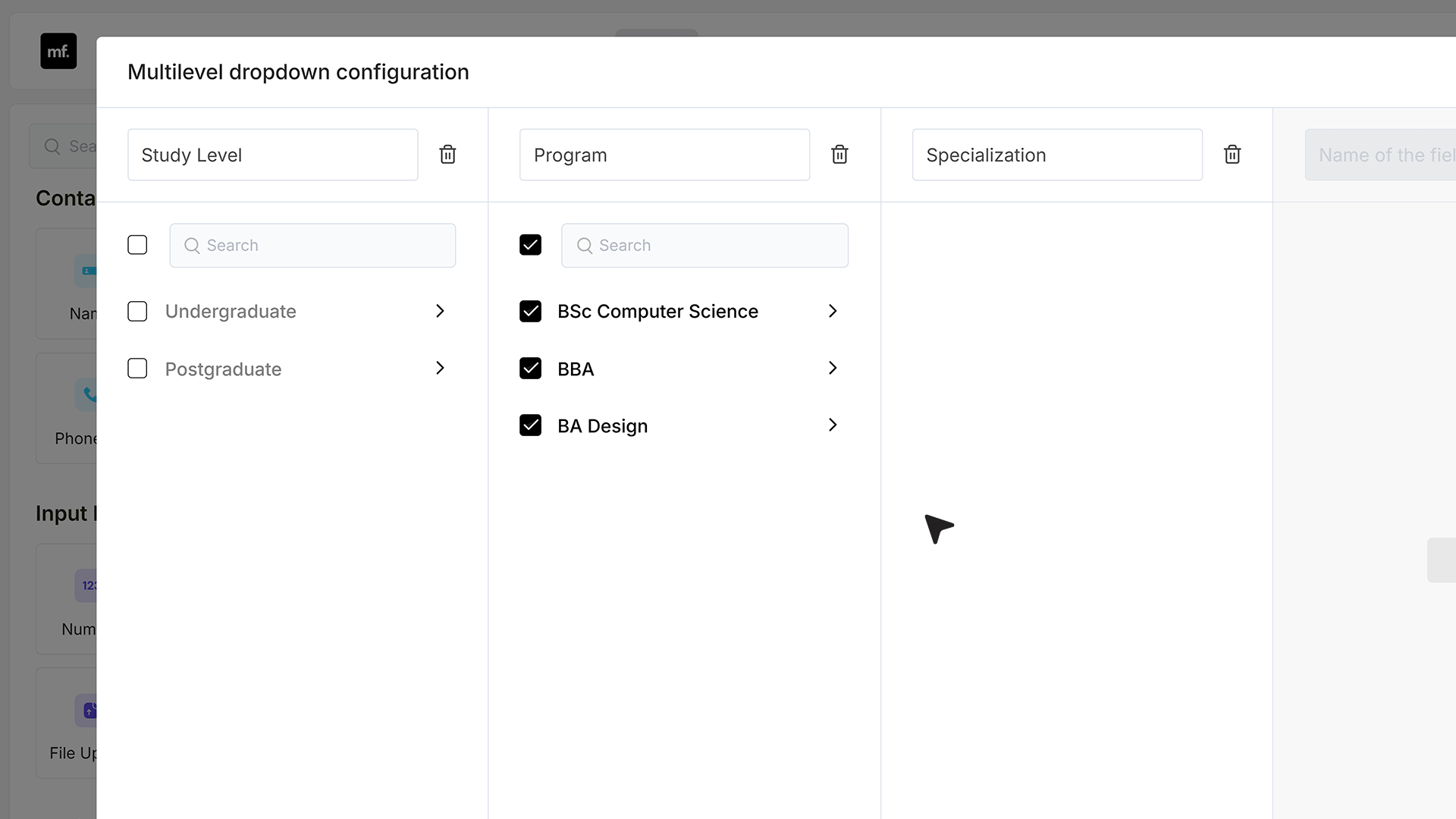Uncheck select-all checkbox in Program column
Viewport: 1456px width, 819px height.
click(530, 245)
